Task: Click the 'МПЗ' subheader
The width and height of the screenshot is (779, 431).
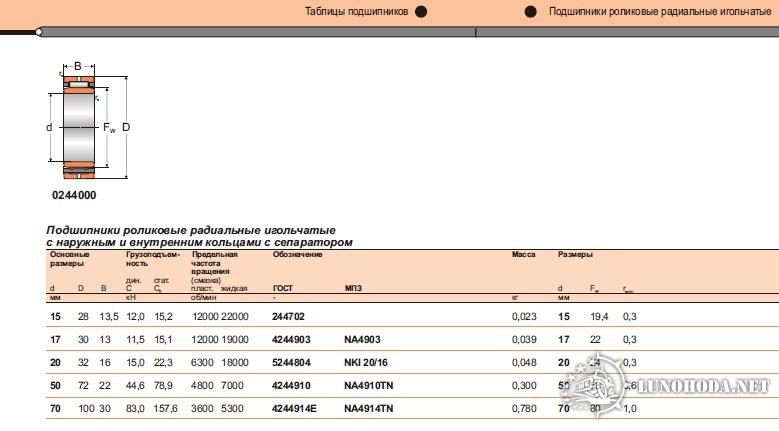Action: click(353, 288)
